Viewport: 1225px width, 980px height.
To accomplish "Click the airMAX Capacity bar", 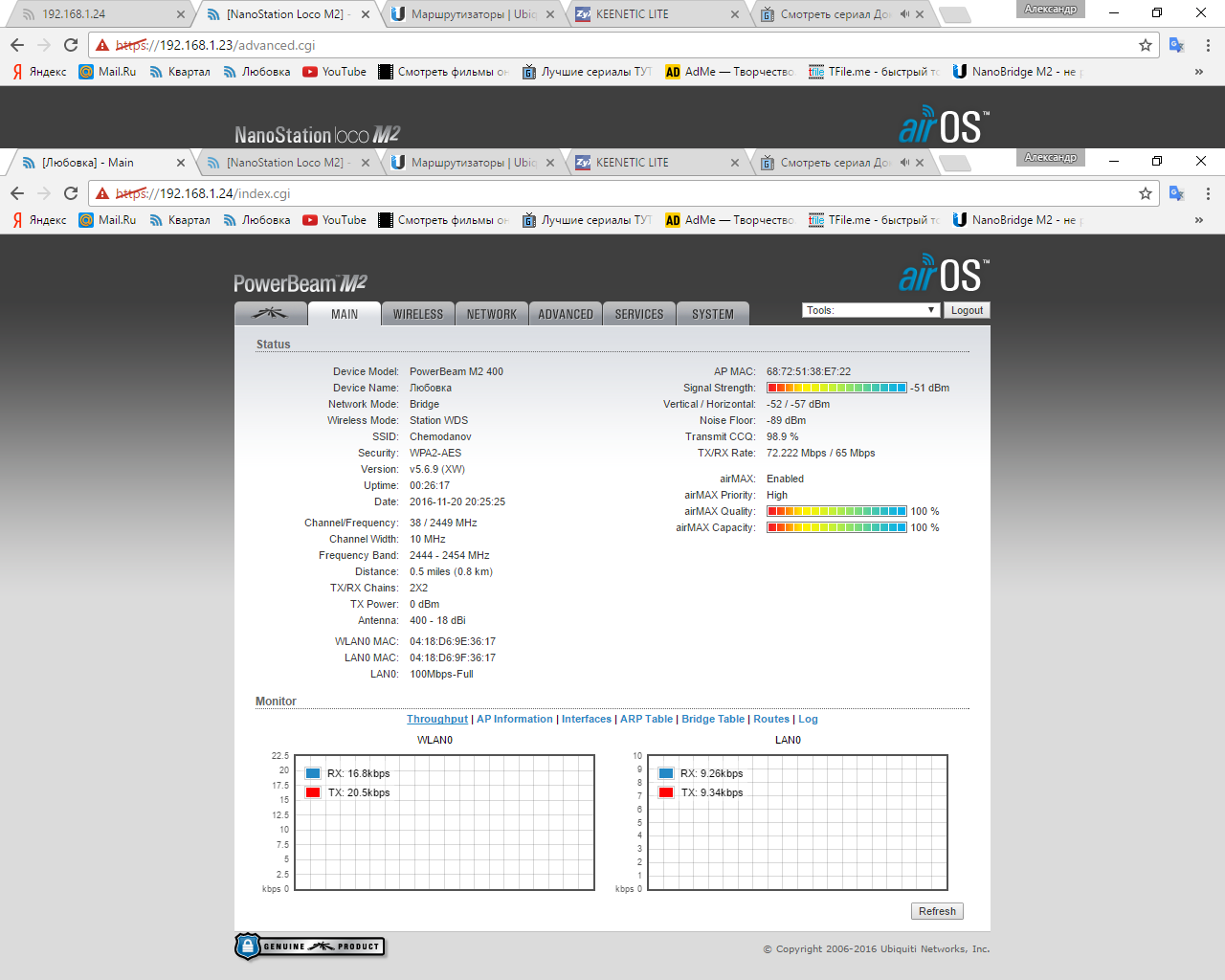I will 836,527.
